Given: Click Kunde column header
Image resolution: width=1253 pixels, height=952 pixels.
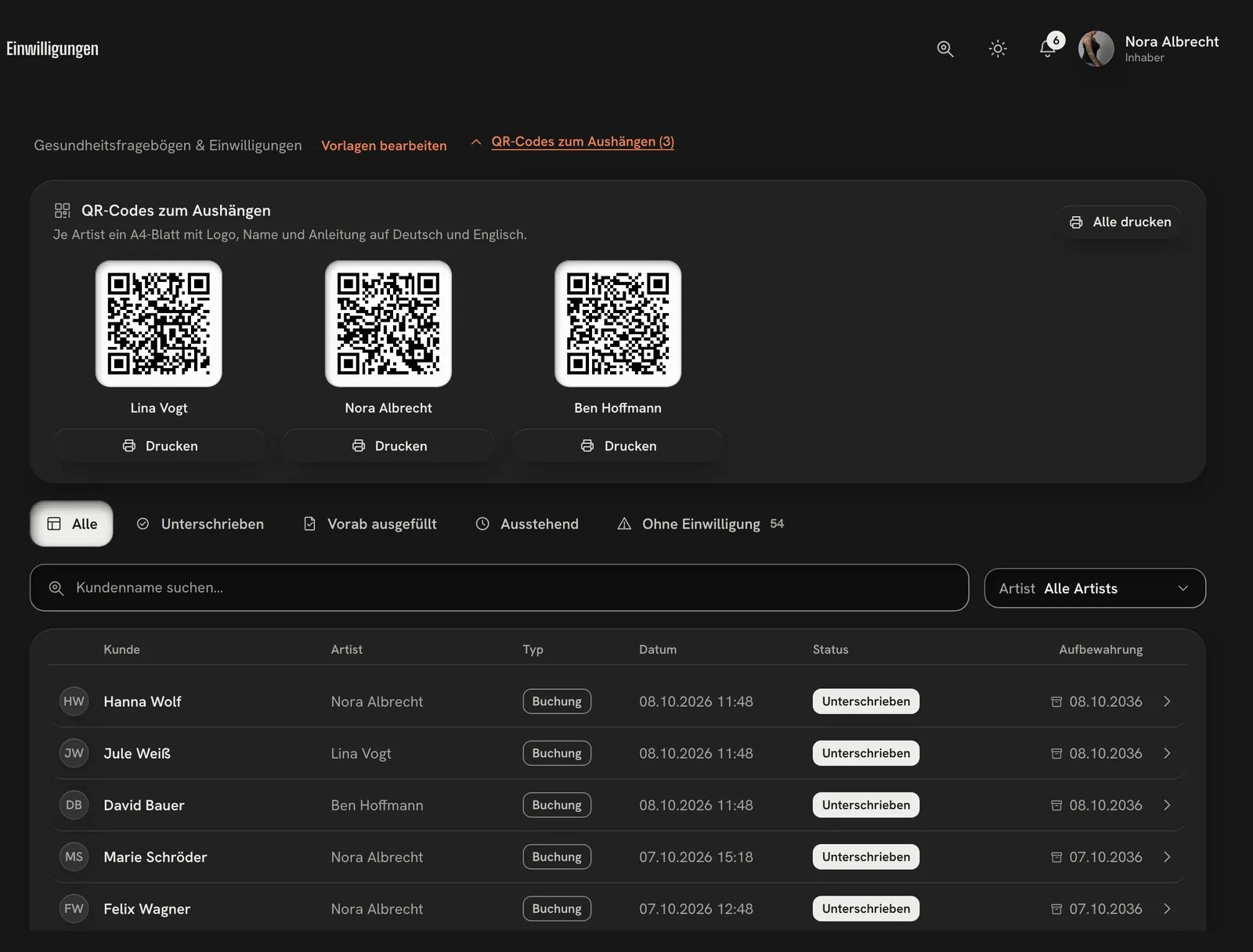Looking at the screenshot, I should click(x=122, y=649).
